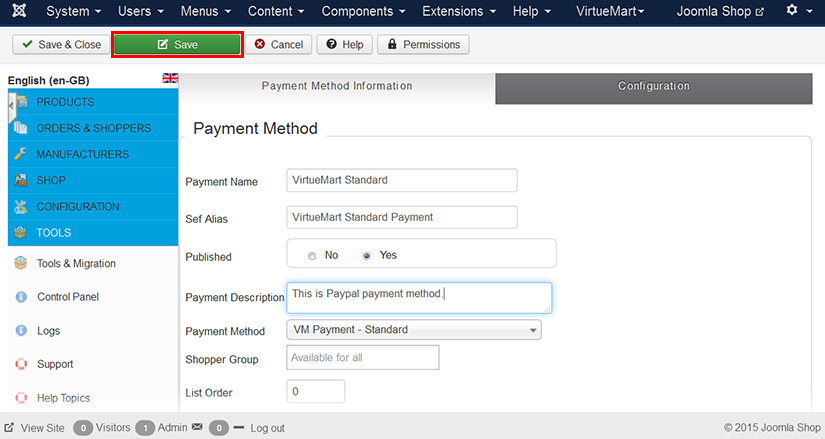Screen dimensions: 825x439
Task: Click into the Payment Name field
Action: click(x=401, y=180)
